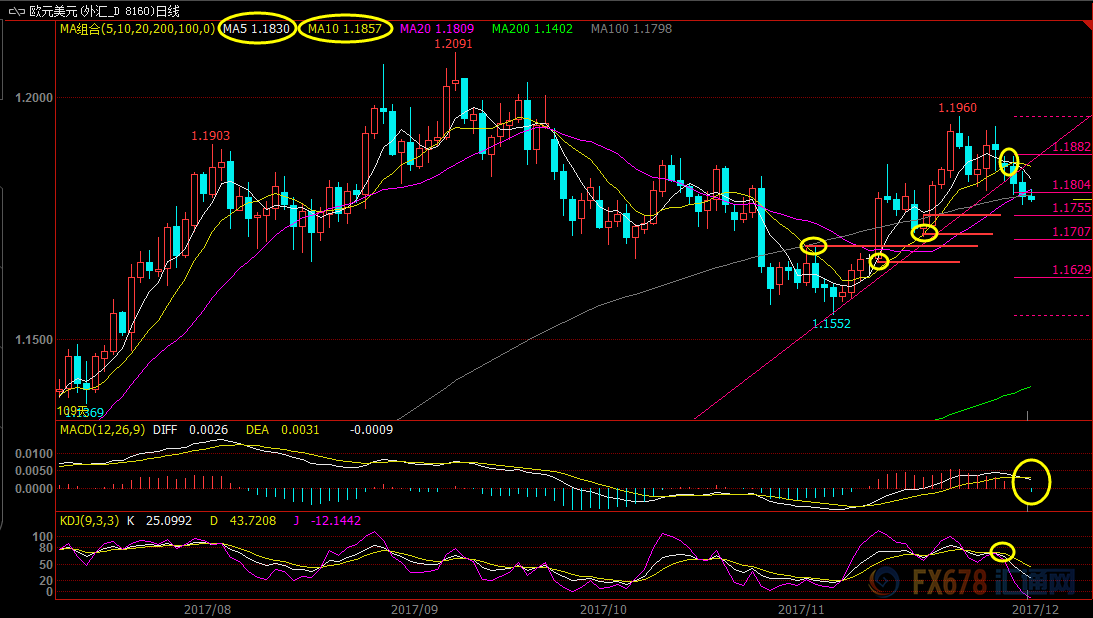
Task: Click the 80 level on the KDJ axis
Action: pos(45,548)
